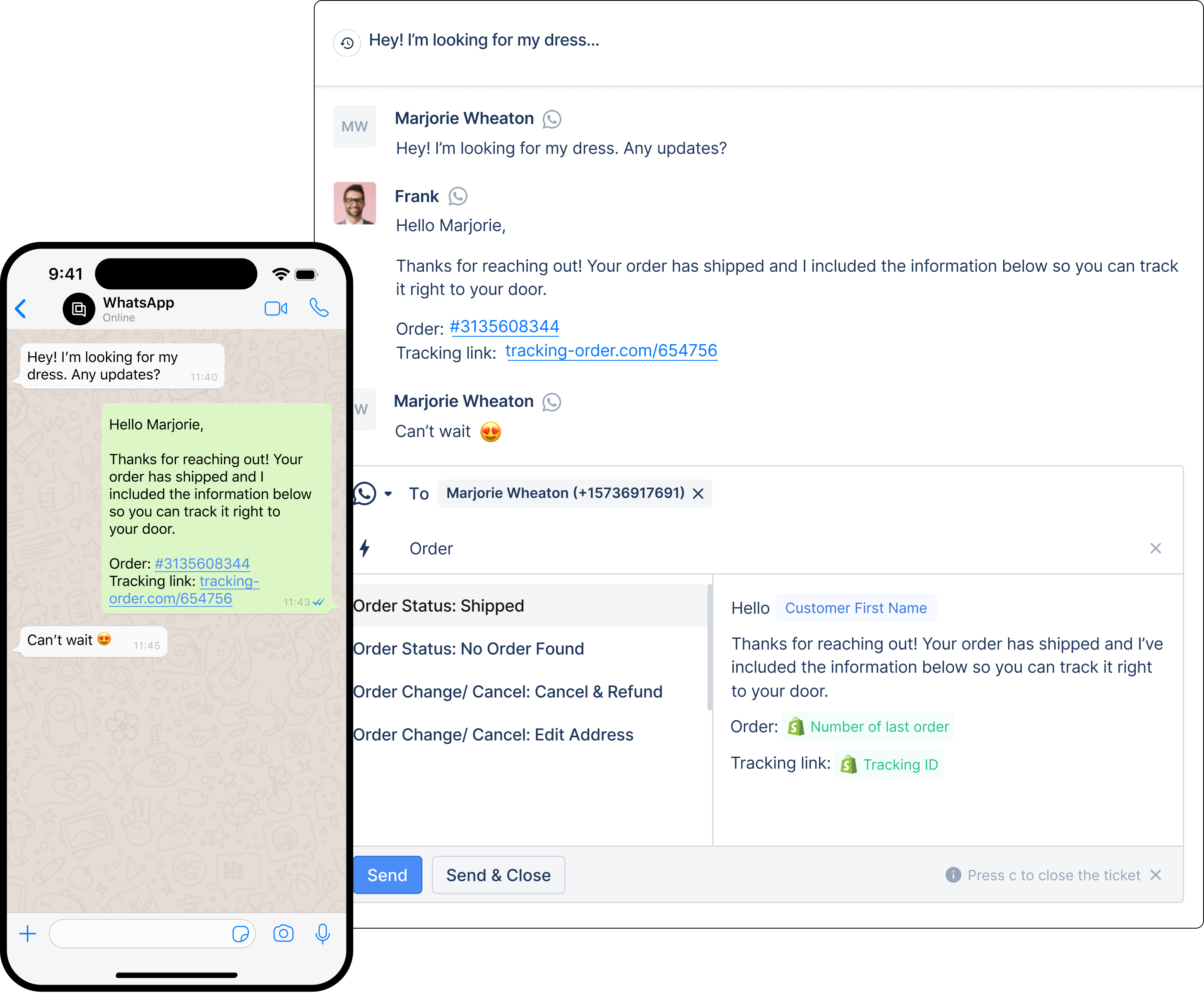Tap the sticker icon in message field

[x=240, y=934]
